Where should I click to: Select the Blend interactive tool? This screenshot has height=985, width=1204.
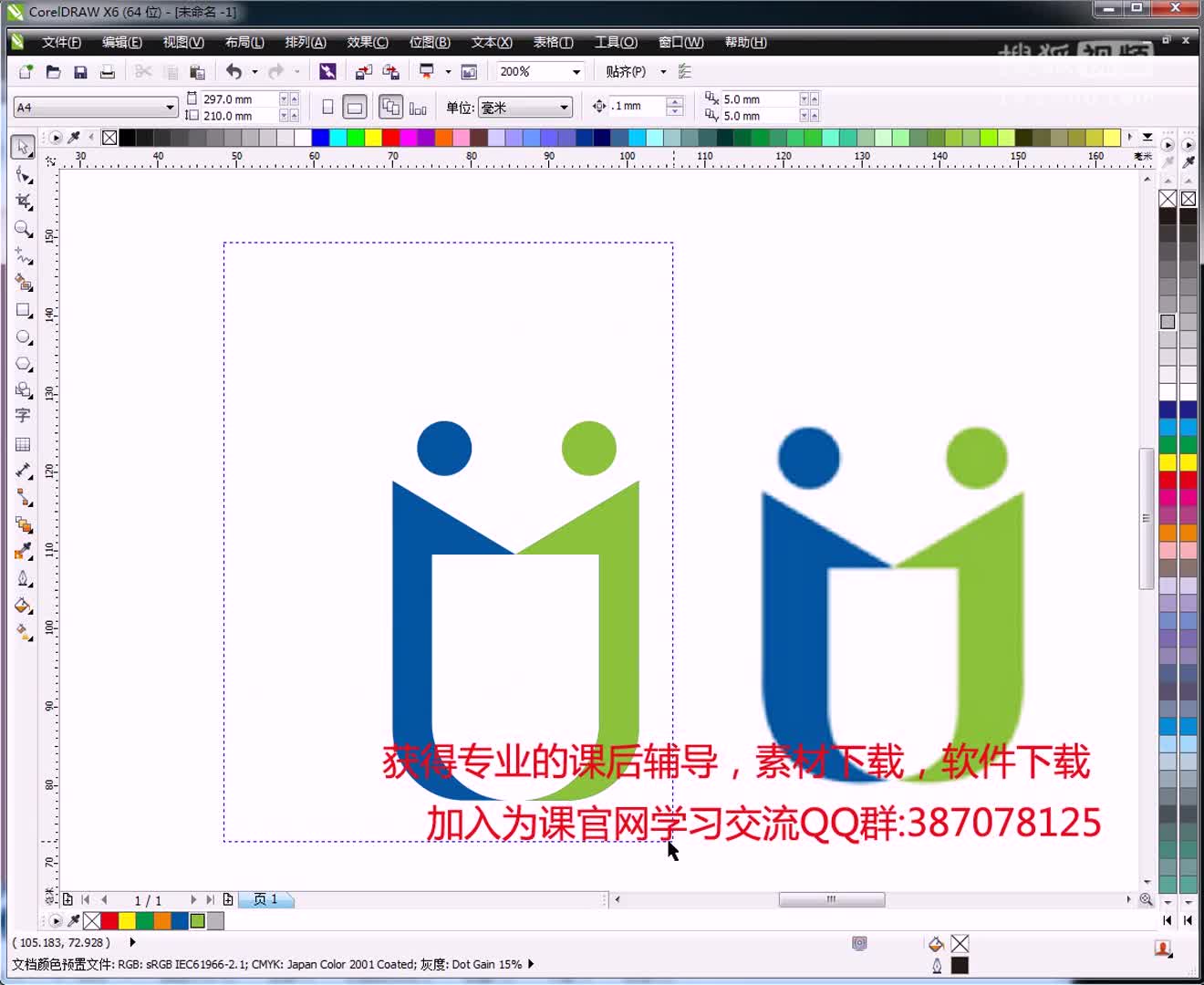click(23, 524)
